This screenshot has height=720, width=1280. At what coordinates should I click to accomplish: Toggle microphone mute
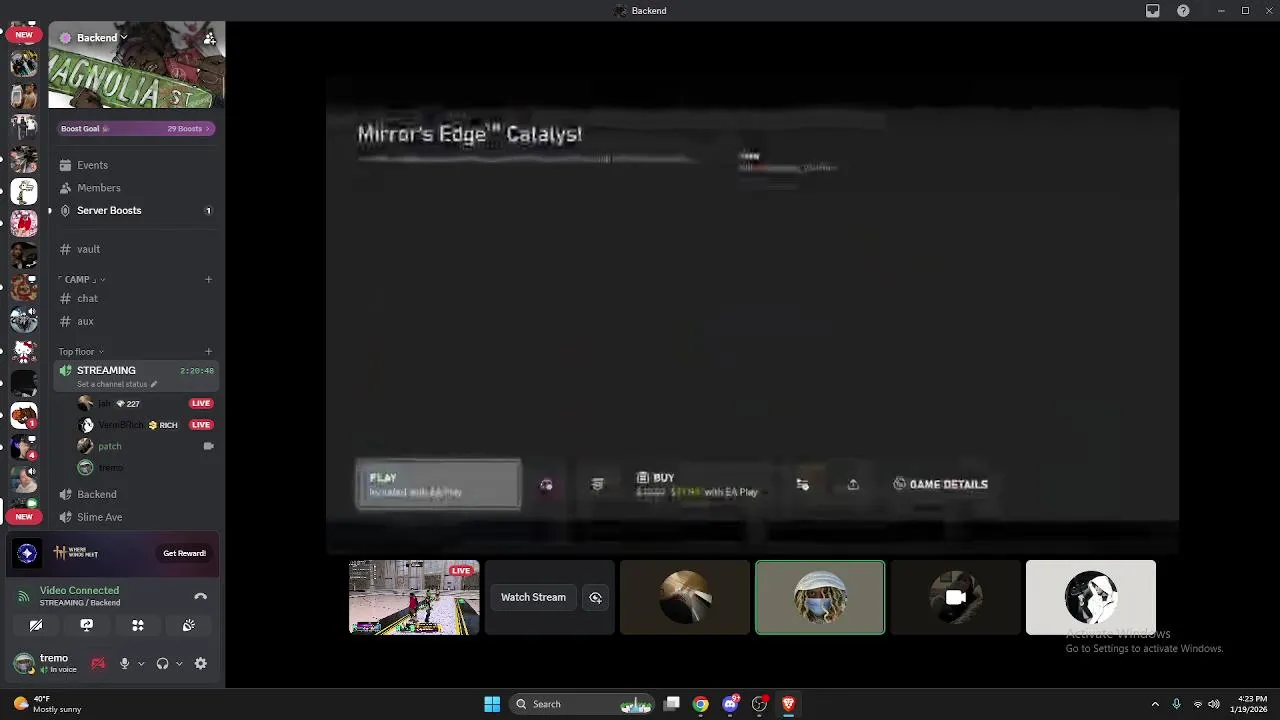(x=125, y=664)
